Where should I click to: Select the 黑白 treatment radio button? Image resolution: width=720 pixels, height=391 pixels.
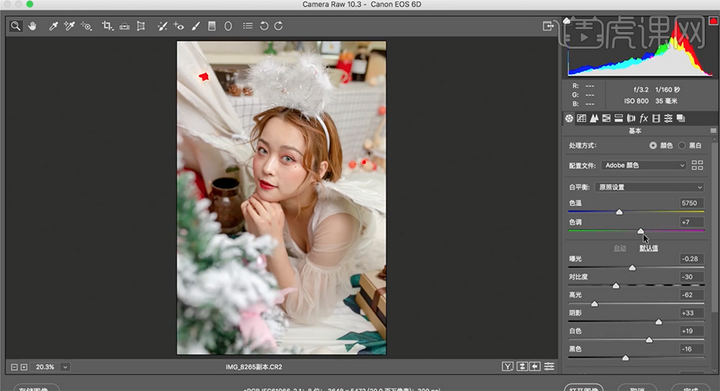point(682,145)
